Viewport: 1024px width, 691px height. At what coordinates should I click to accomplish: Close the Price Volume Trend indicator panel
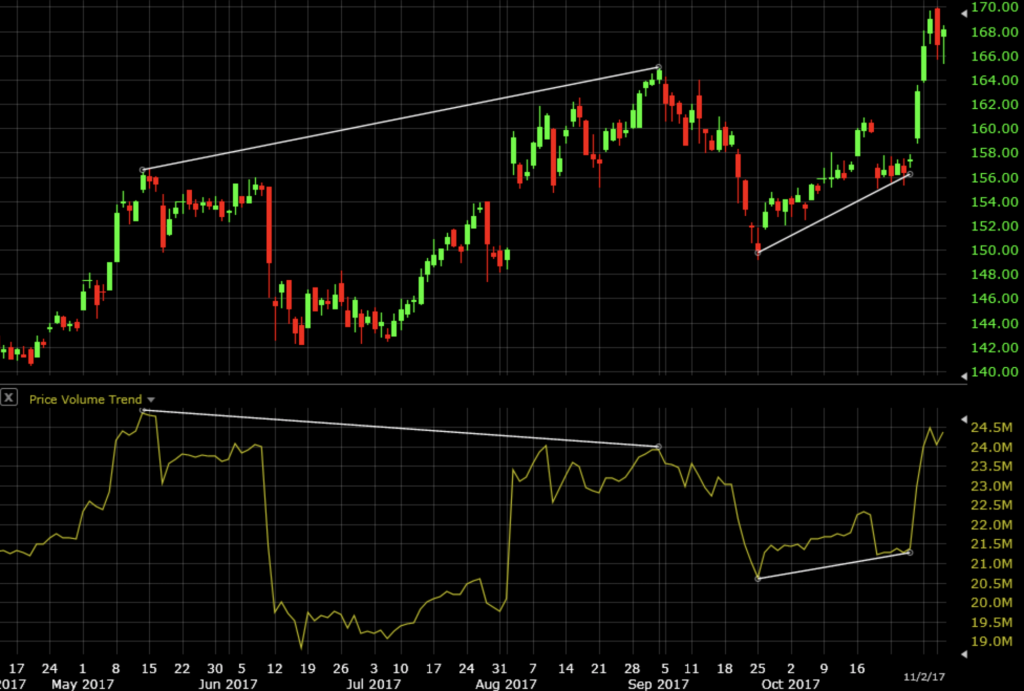tap(9, 398)
